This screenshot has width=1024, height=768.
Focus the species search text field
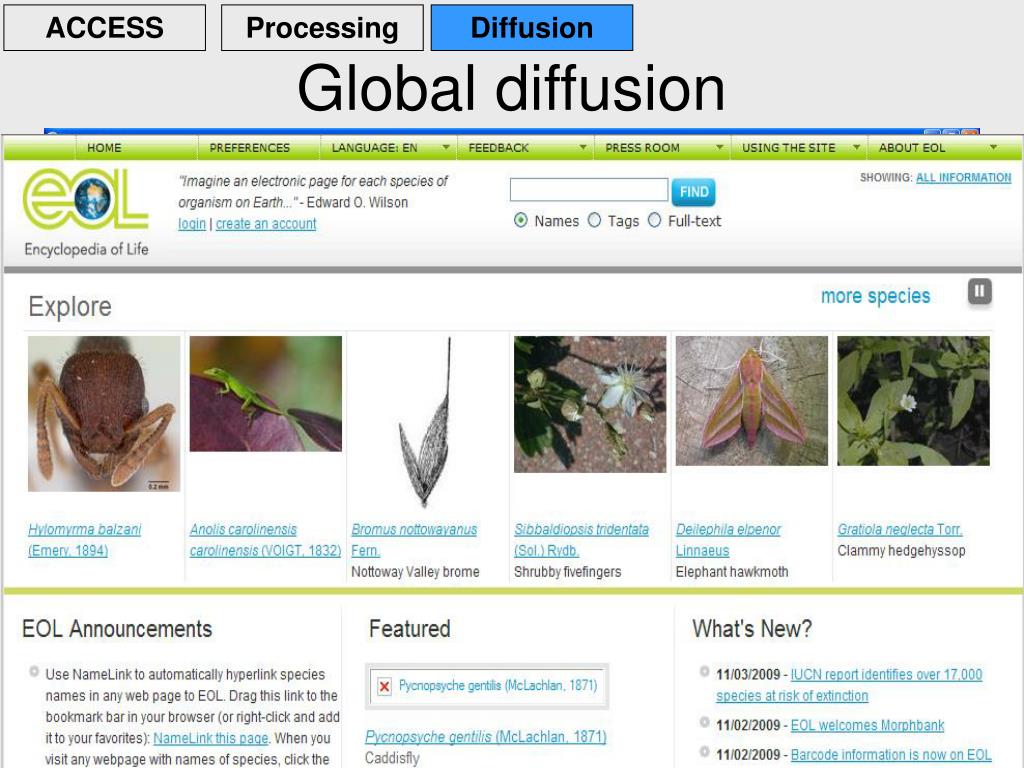[x=588, y=190]
